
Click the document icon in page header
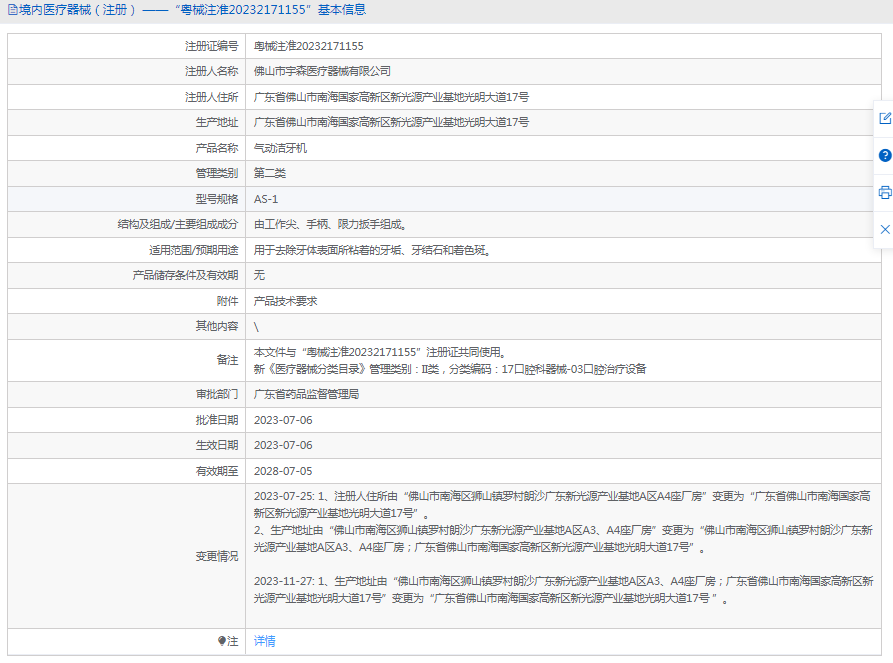pos(13,10)
